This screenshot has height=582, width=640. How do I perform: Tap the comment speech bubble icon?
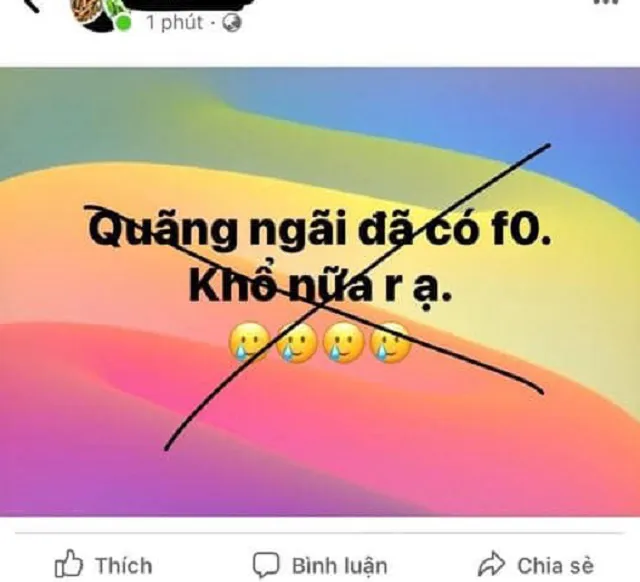coord(266,565)
